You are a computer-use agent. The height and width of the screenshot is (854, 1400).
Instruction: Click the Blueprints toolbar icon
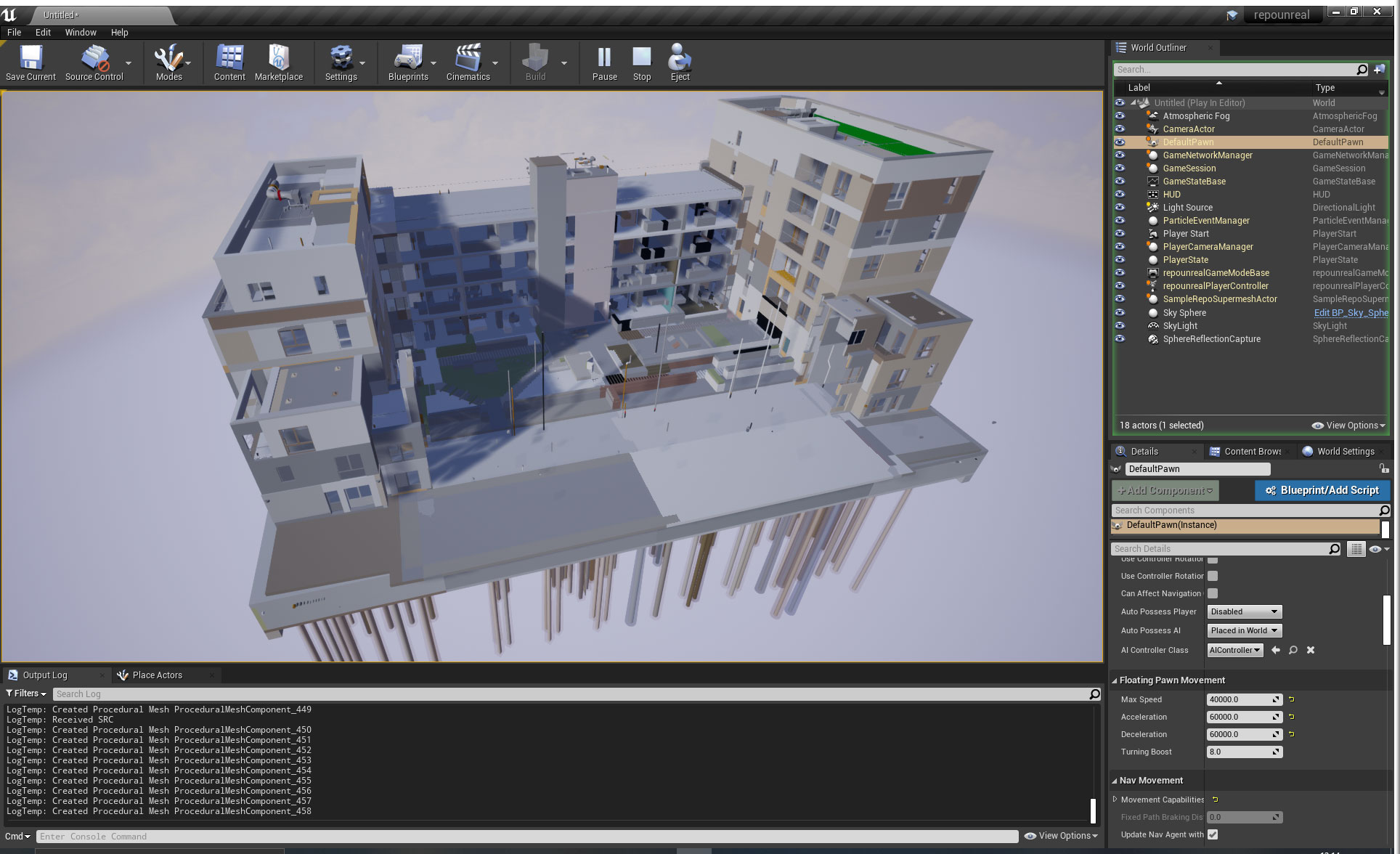pyautogui.click(x=405, y=62)
